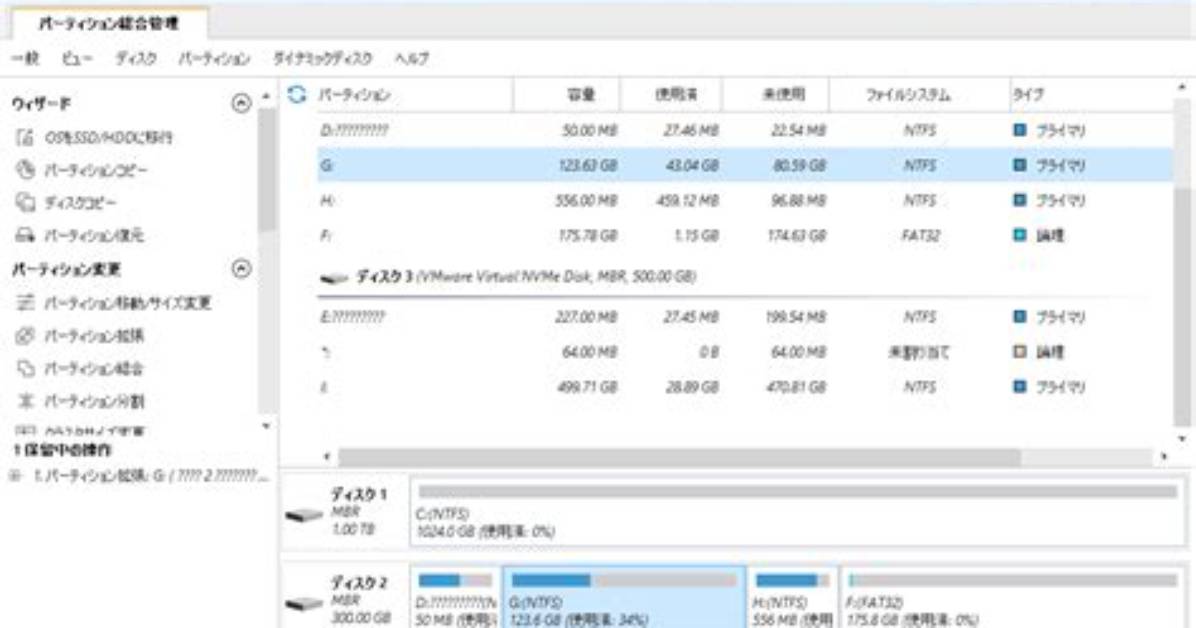Click the パーティション分割 link text
The image size is (1196, 628).
[x=94, y=401]
